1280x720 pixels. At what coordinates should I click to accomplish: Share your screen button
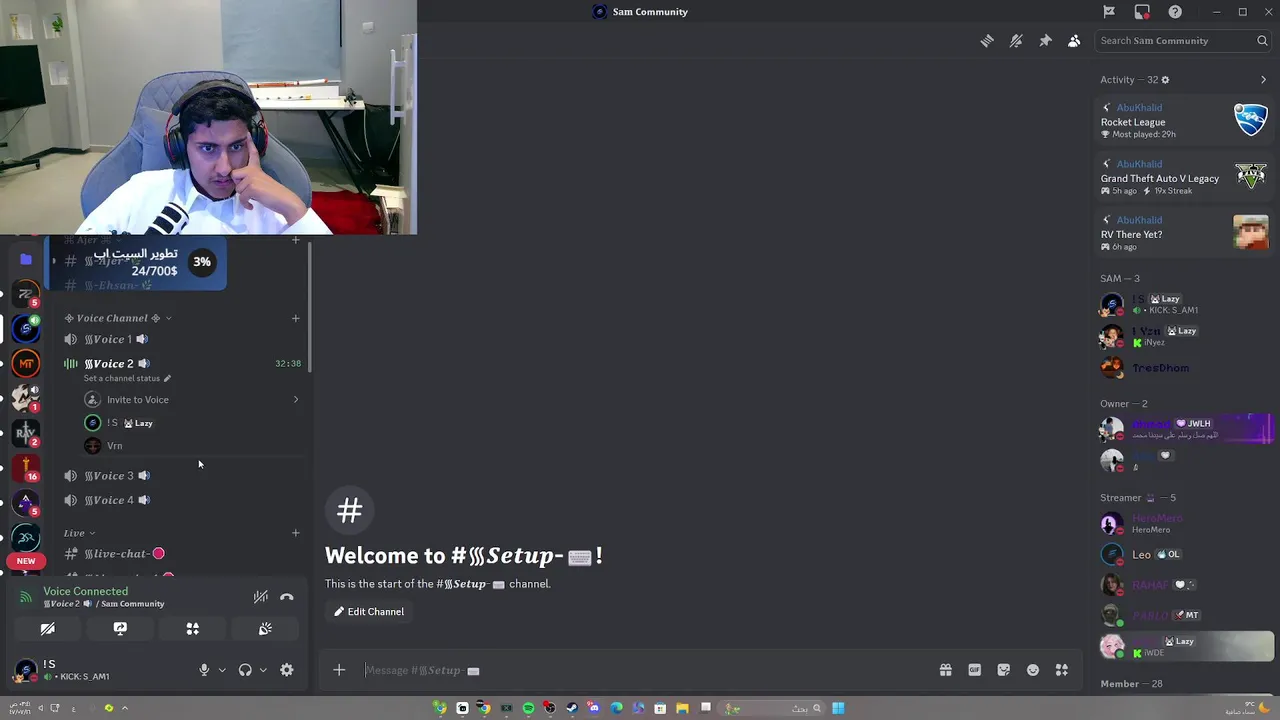(x=120, y=629)
